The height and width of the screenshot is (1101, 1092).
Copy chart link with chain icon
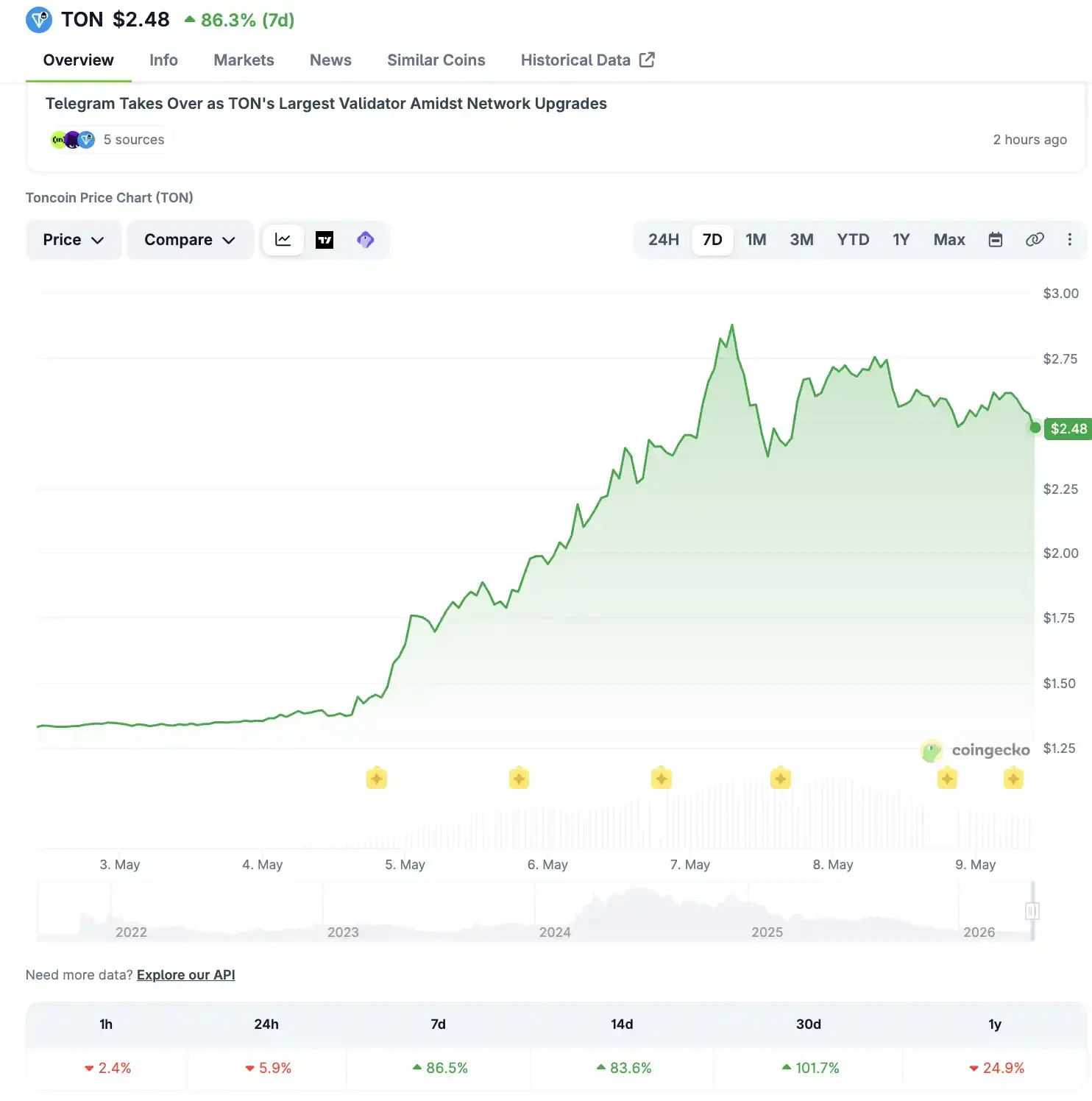click(x=1035, y=240)
